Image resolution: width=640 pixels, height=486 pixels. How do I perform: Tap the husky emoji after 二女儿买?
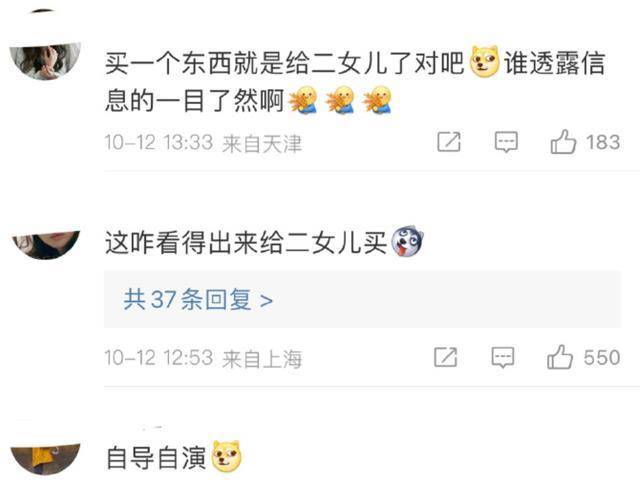point(407,242)
